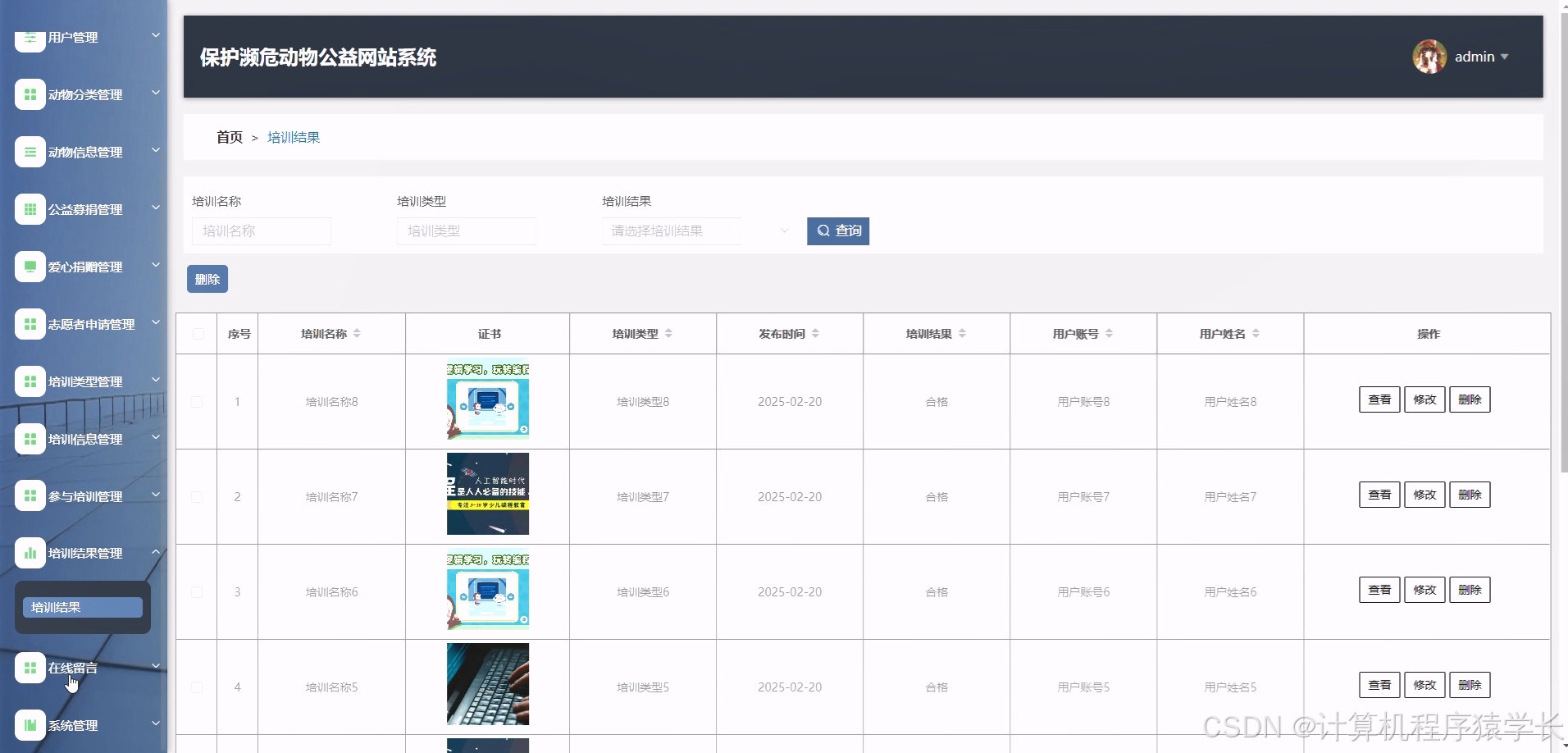
Task: Click the 培训类型7 cell
Action: click(x=643, y=497)
